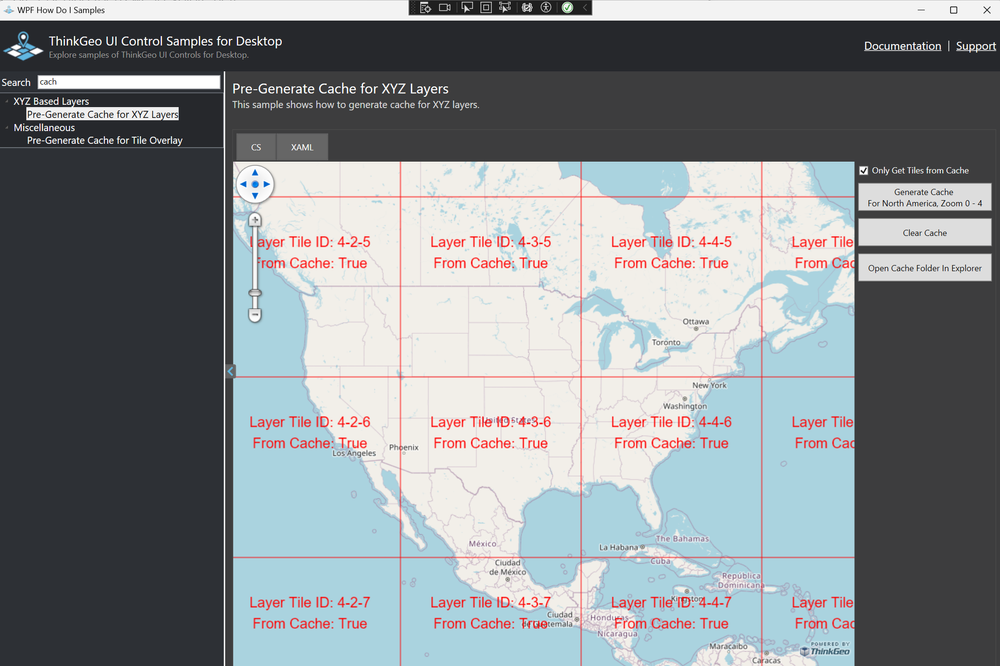This screenshot has height=666, width=1000.
Task: Pan the map down with arrow
Action: [255, 196]
